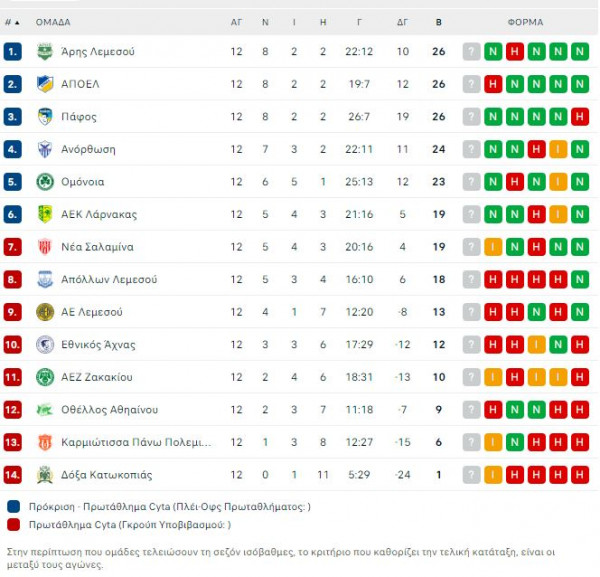
Task: Open the Απόλλων Λεμεσού team page
Action: [x=109, y=279]
